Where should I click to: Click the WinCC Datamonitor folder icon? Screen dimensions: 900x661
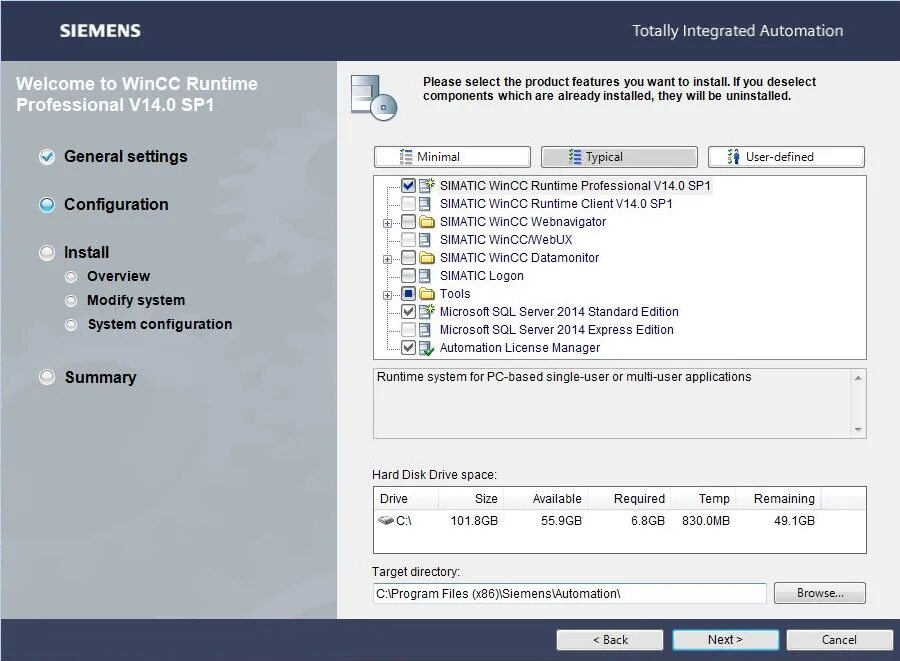426,258
